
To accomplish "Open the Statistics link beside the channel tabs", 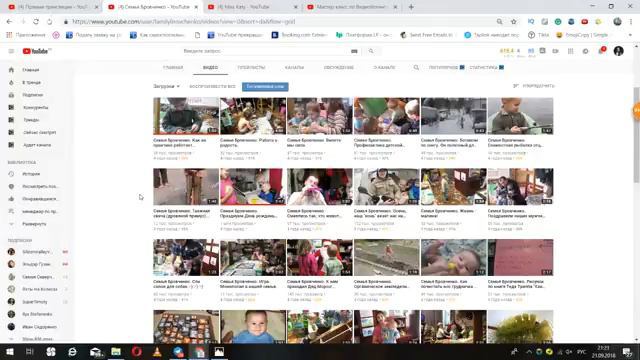I will click(487, 67).
